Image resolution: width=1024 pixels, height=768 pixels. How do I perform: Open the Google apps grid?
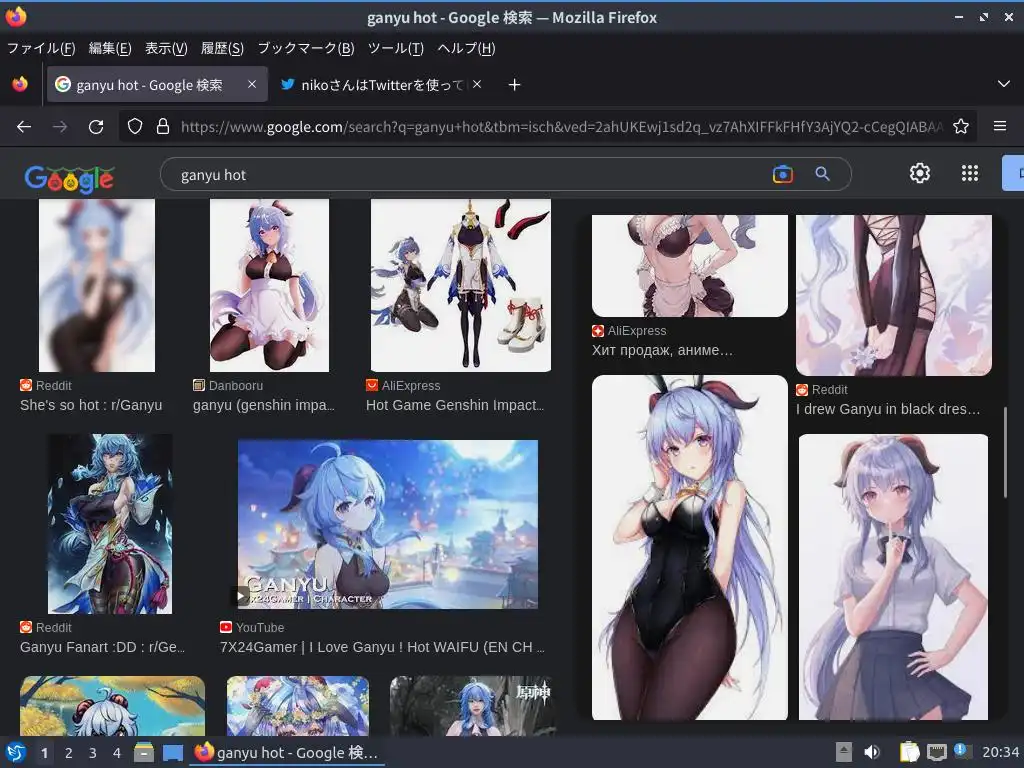970,173
